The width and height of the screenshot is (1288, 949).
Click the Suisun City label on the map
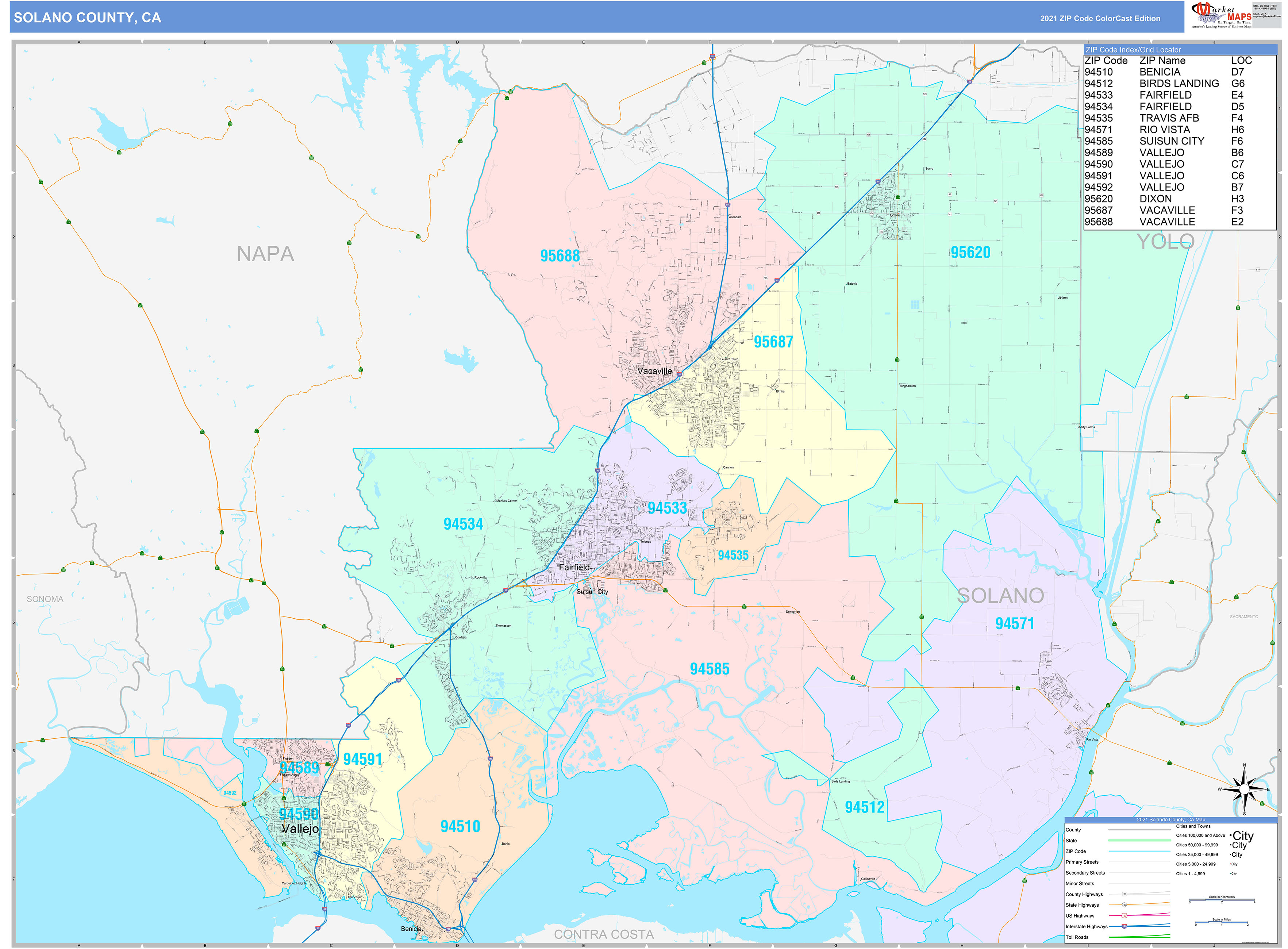point(592,592)
